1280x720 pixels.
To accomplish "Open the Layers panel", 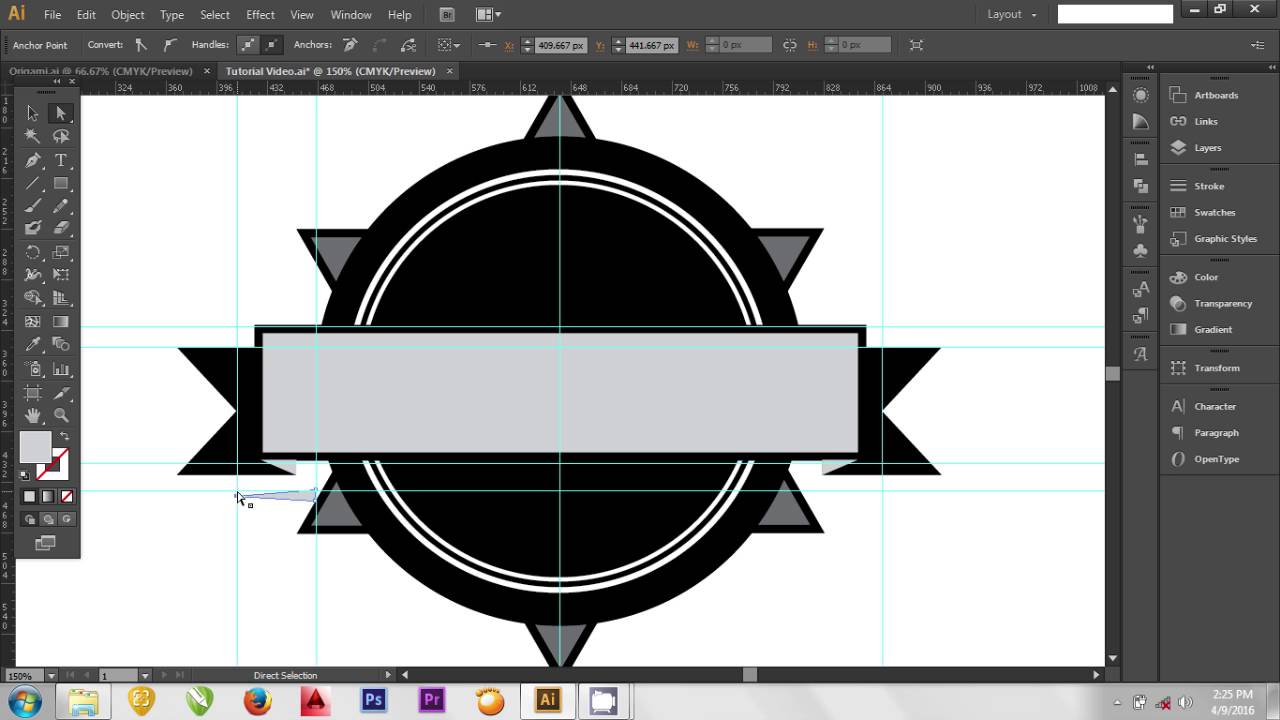I will tap(1207, 148).
